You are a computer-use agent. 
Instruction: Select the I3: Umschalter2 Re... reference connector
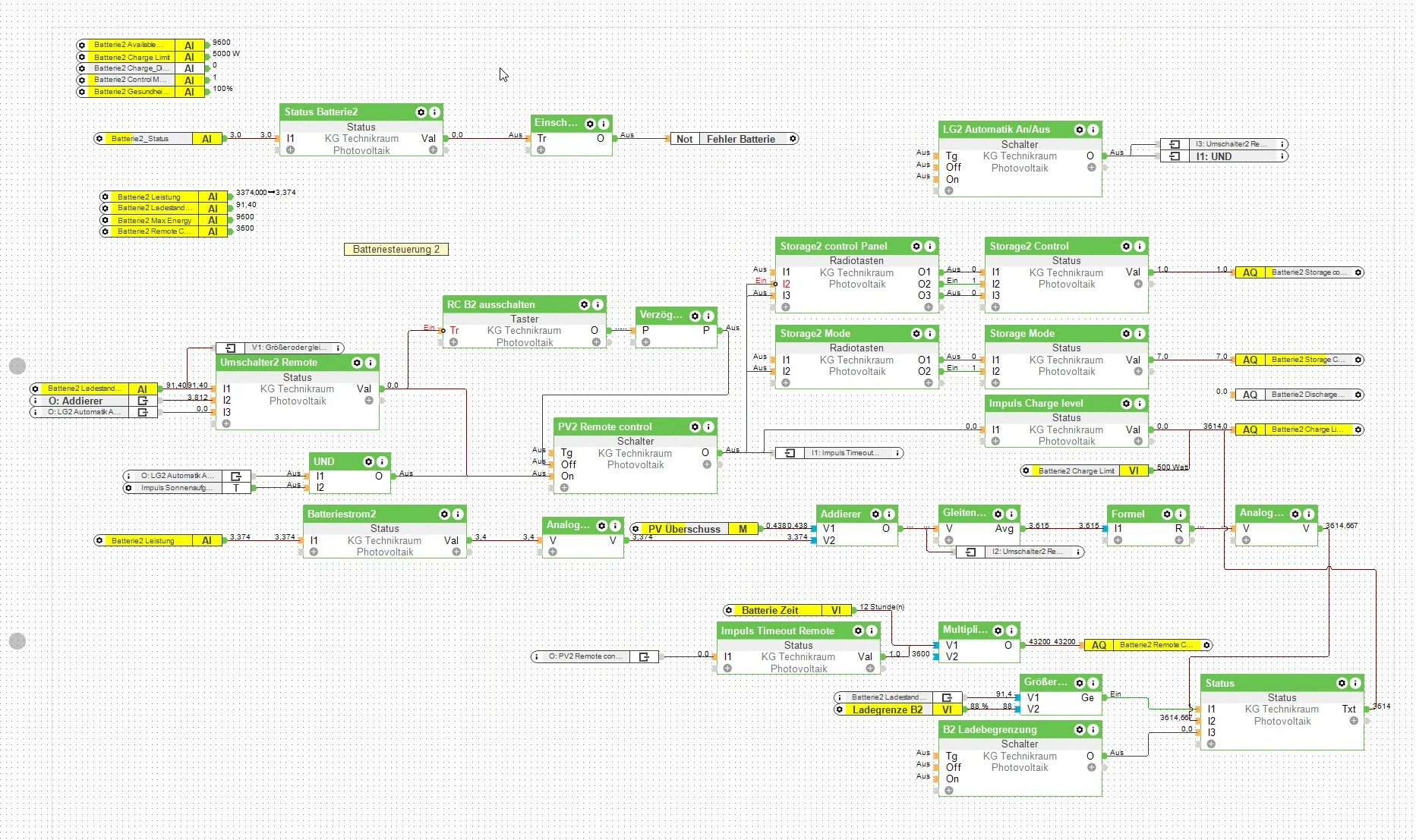(x=1224, y=144)
